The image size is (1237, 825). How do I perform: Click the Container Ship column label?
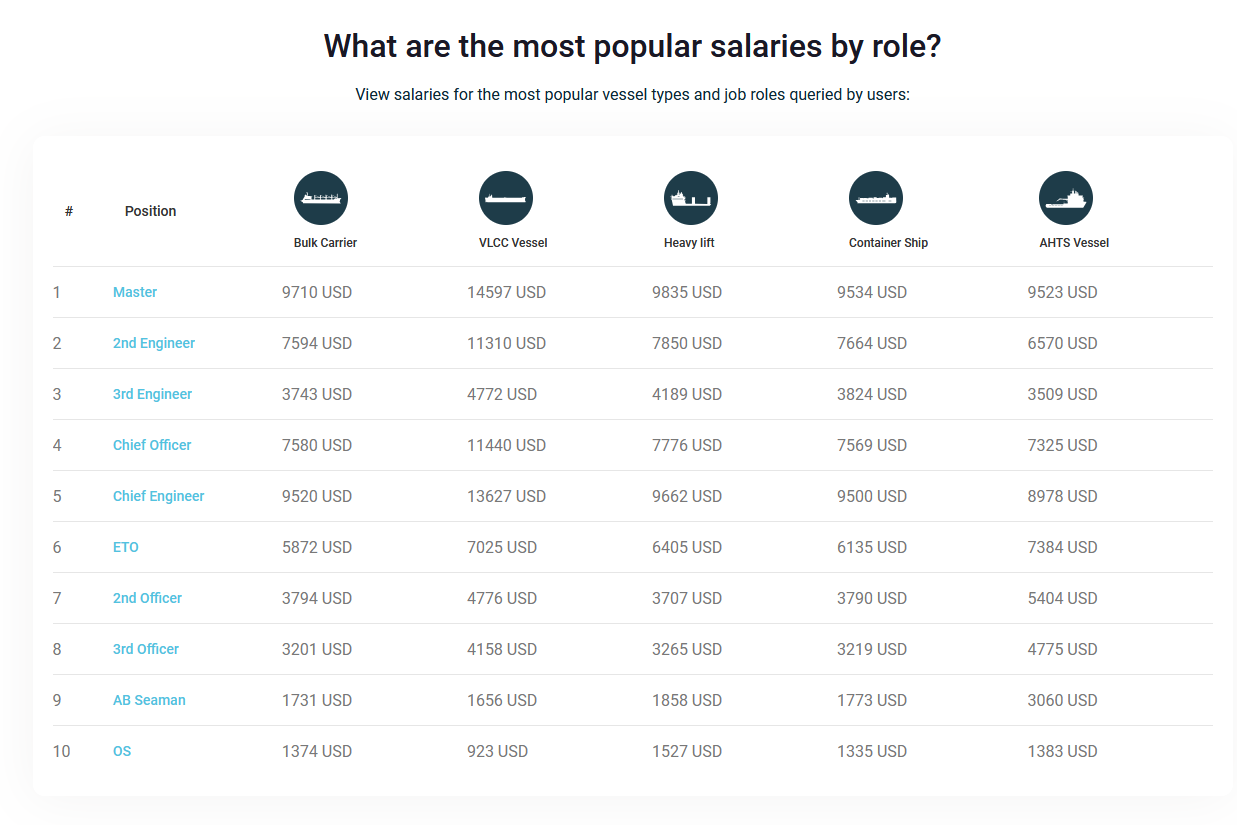pos(888,243)
